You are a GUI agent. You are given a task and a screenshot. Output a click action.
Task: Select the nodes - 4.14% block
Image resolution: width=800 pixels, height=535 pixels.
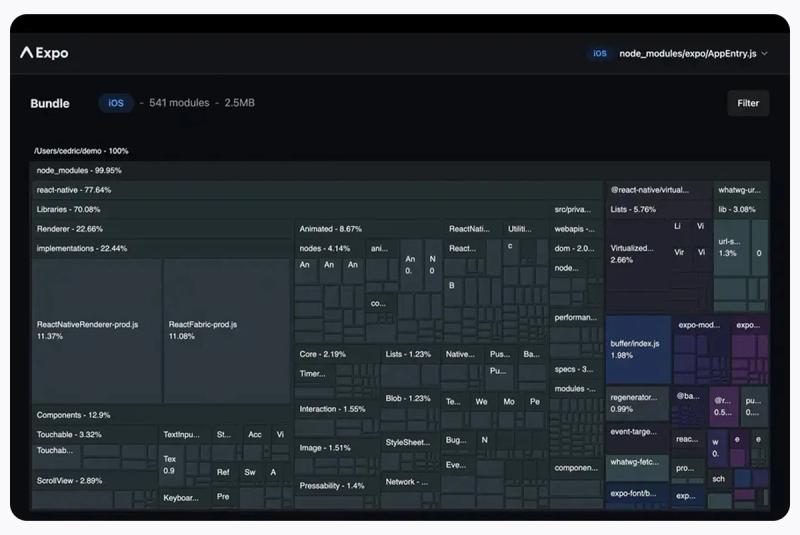(x=330, y=248)
